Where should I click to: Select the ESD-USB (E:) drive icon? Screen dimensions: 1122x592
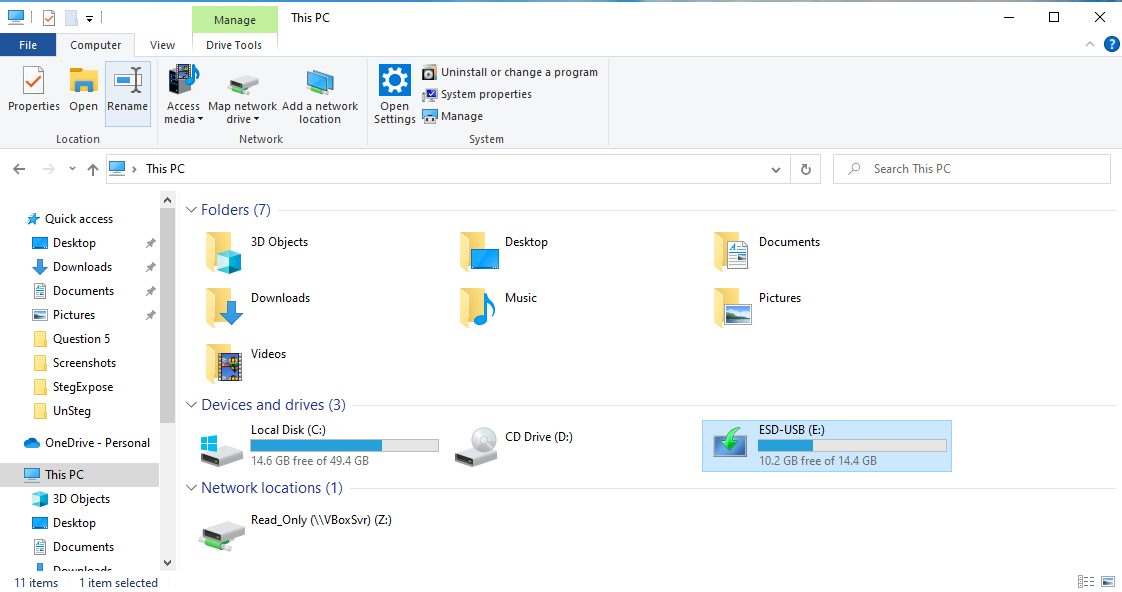(x=730, y=445)
